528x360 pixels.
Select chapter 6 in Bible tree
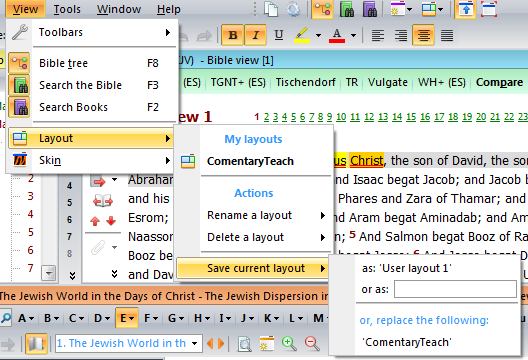[x=31, y=250]
